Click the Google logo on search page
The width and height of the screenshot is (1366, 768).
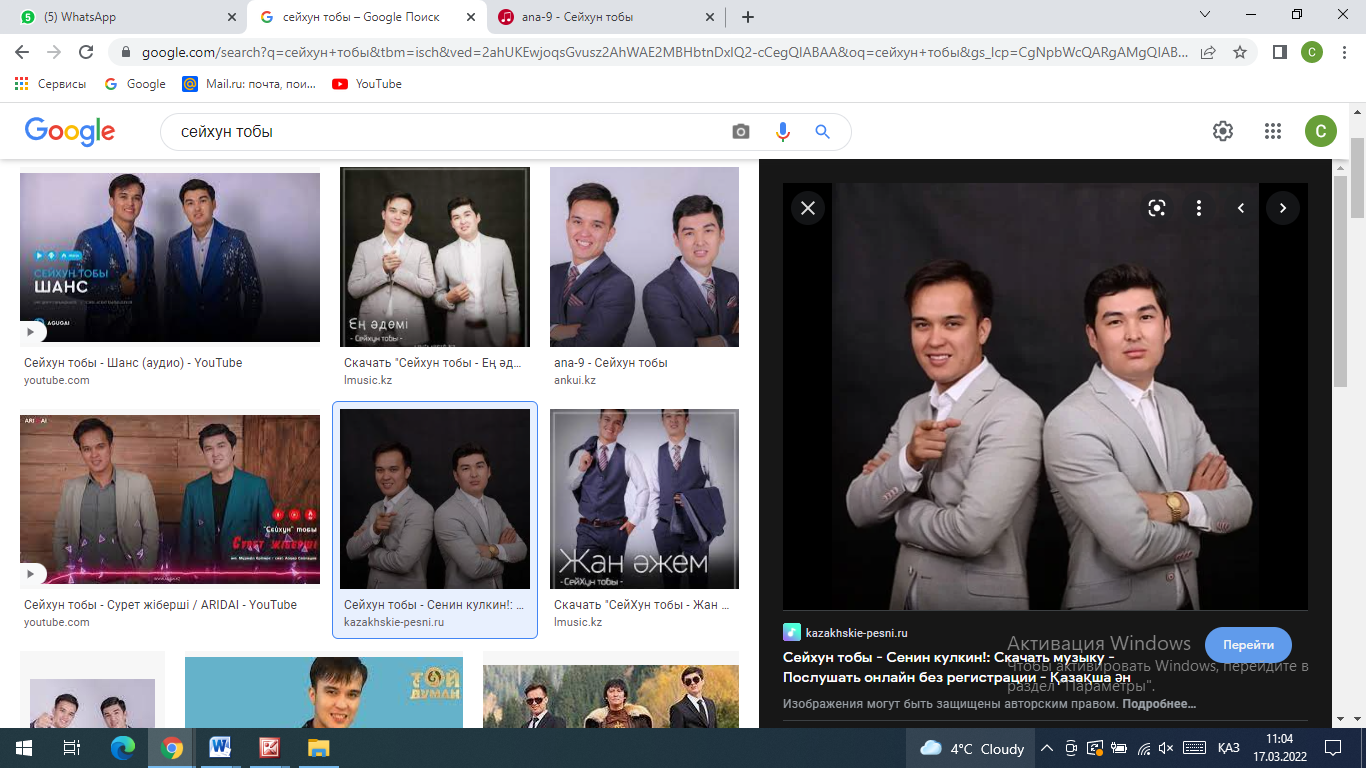pyautogui.click(x=70, y=131)
